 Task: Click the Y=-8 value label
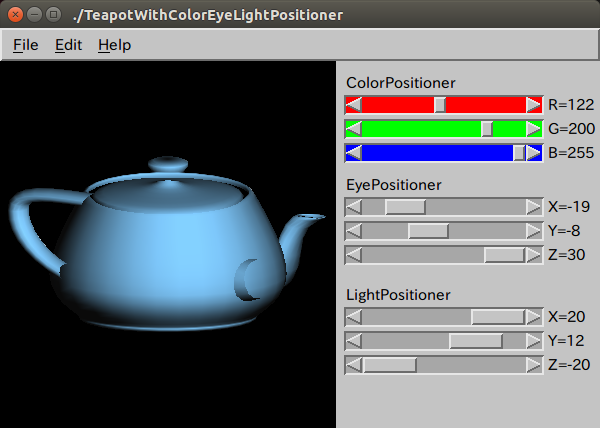pyautogui.click(x=564, y=231)
